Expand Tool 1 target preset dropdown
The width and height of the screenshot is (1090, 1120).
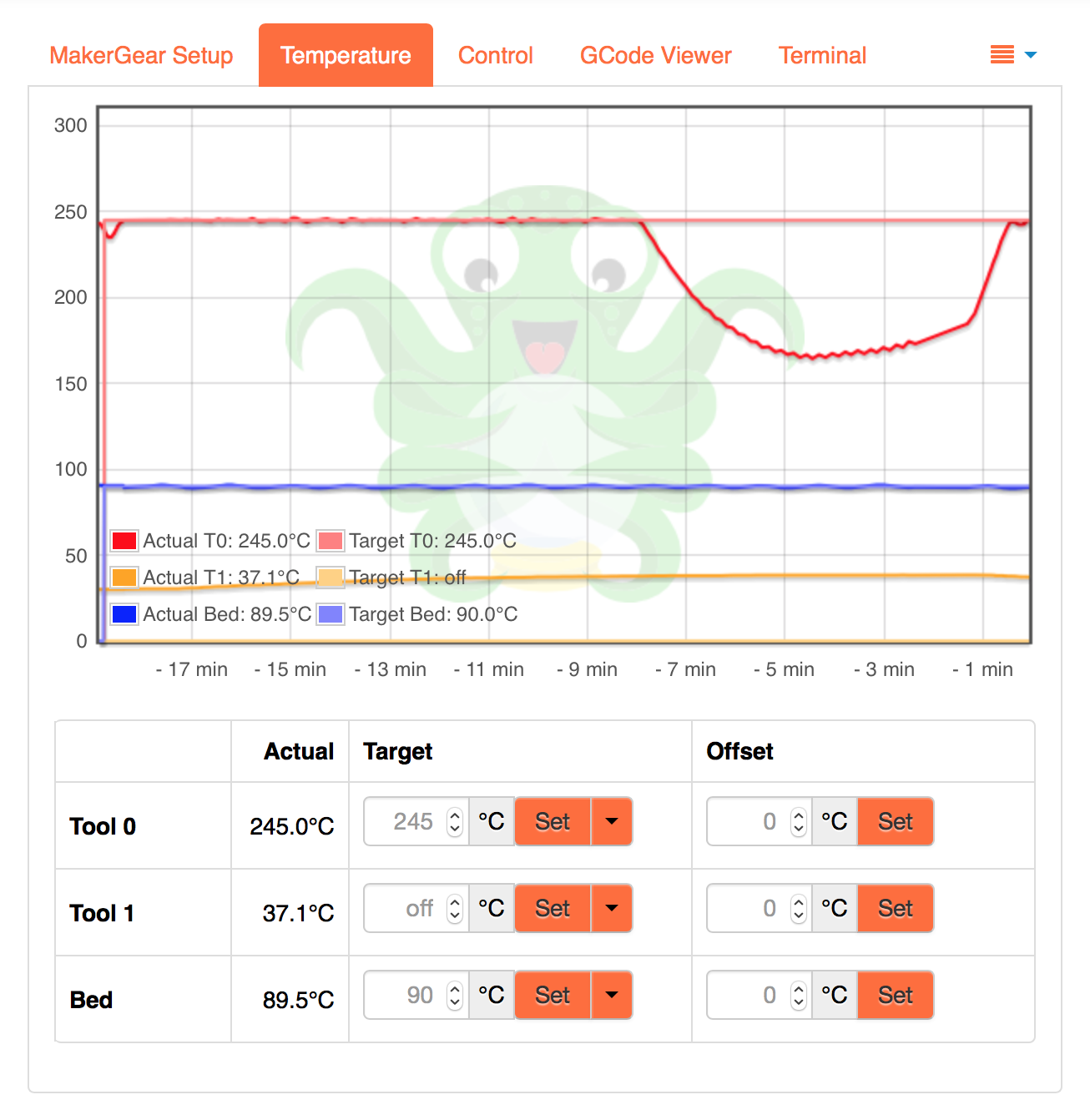(612, 909)
